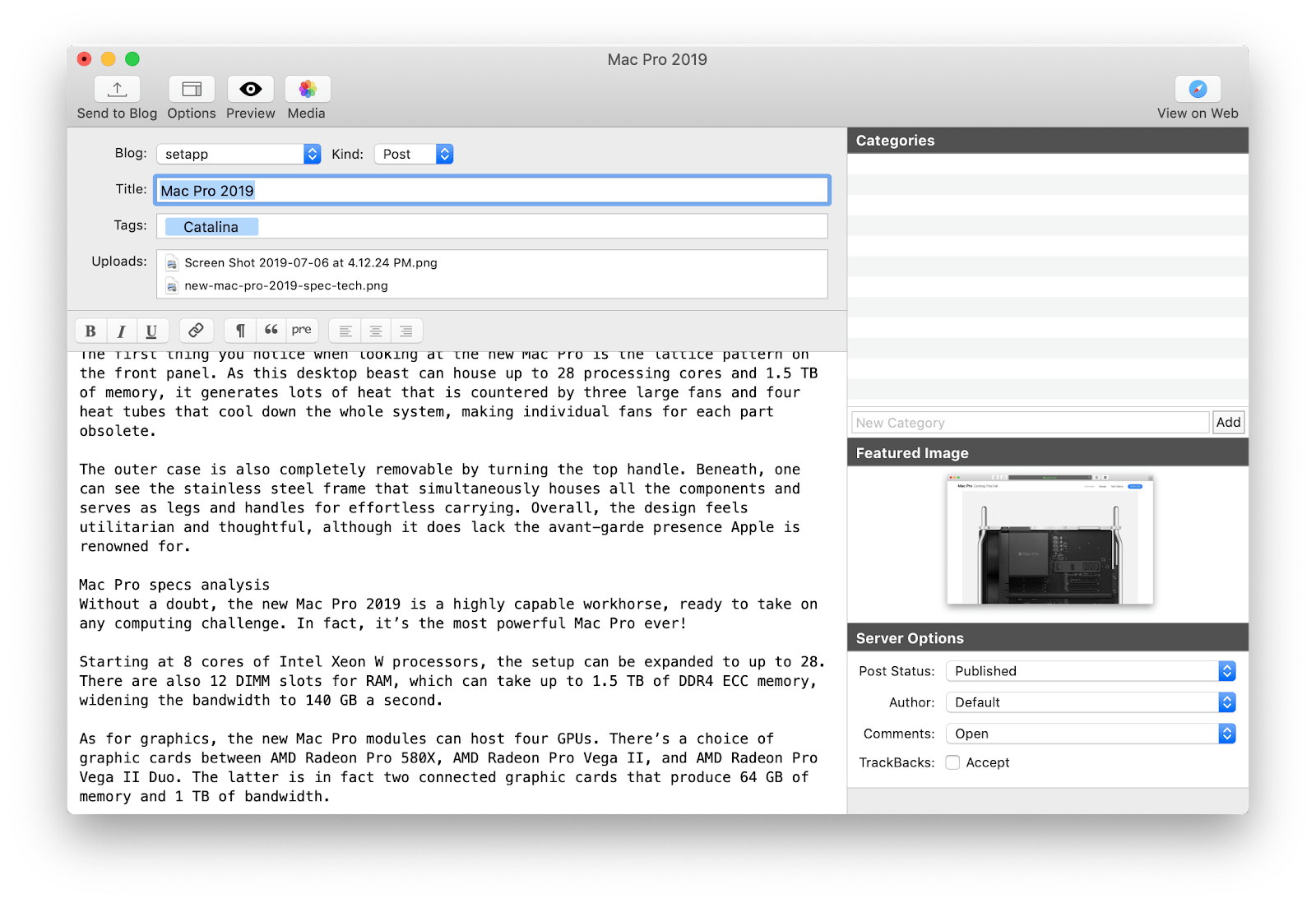1316x903 pixels.
Task: Click the New Category input field
Action: pos(1028,422)
